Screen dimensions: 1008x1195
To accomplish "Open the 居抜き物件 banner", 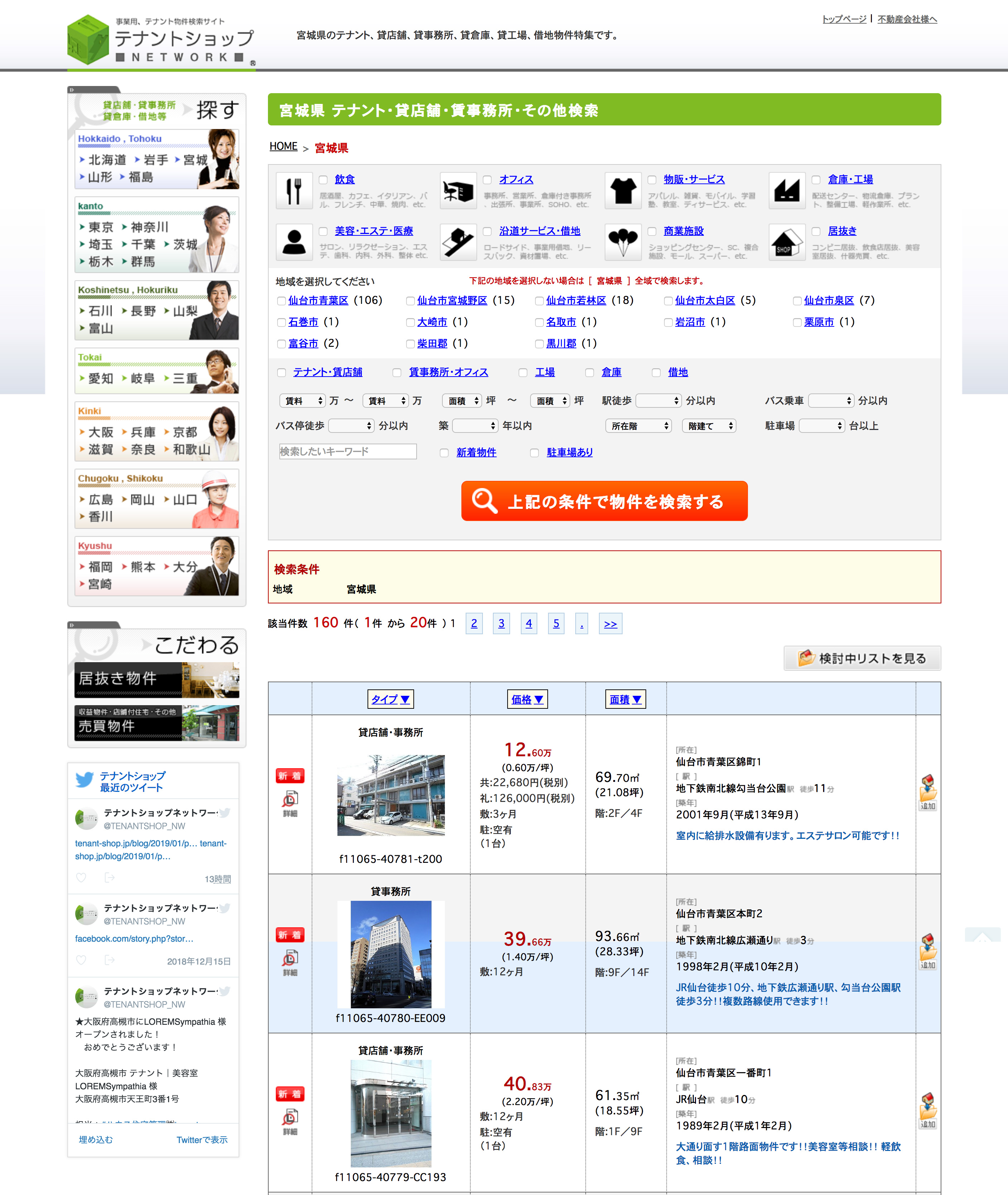I will click(157, 680).
